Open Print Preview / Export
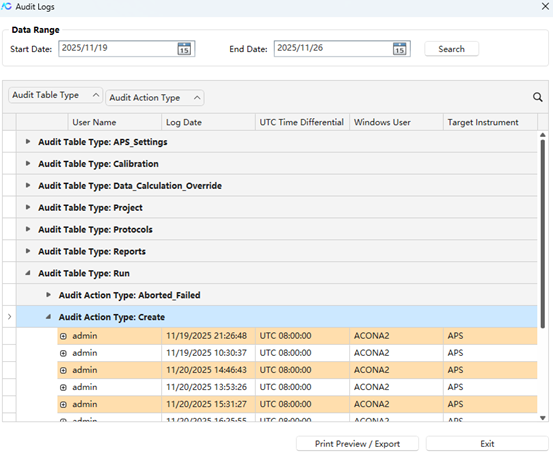 tap(357, 444)
